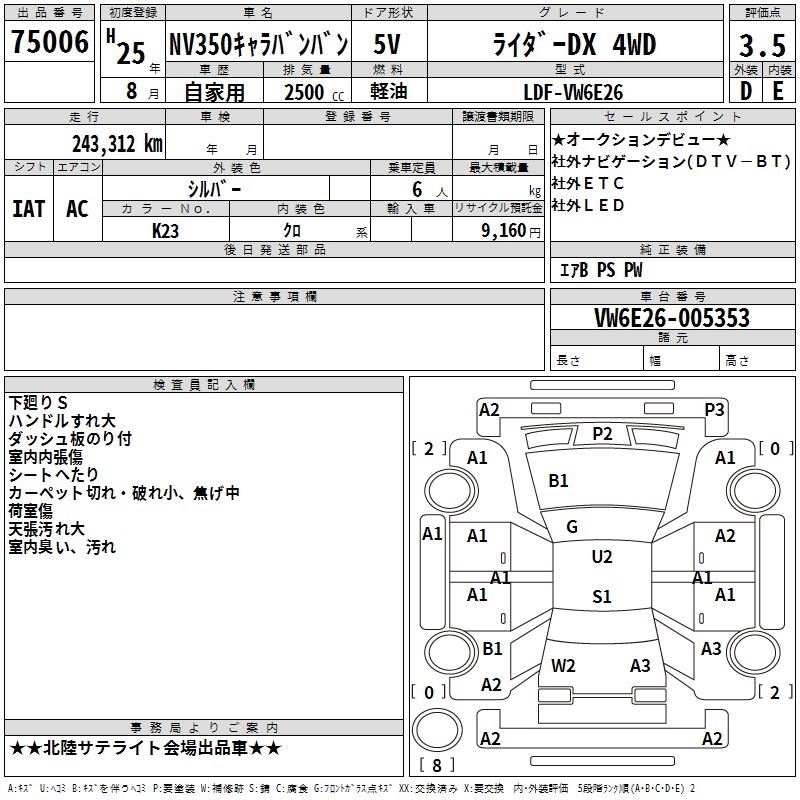Click the spare tire circle marked 8
800x800 pixels.
coord(437,729)
